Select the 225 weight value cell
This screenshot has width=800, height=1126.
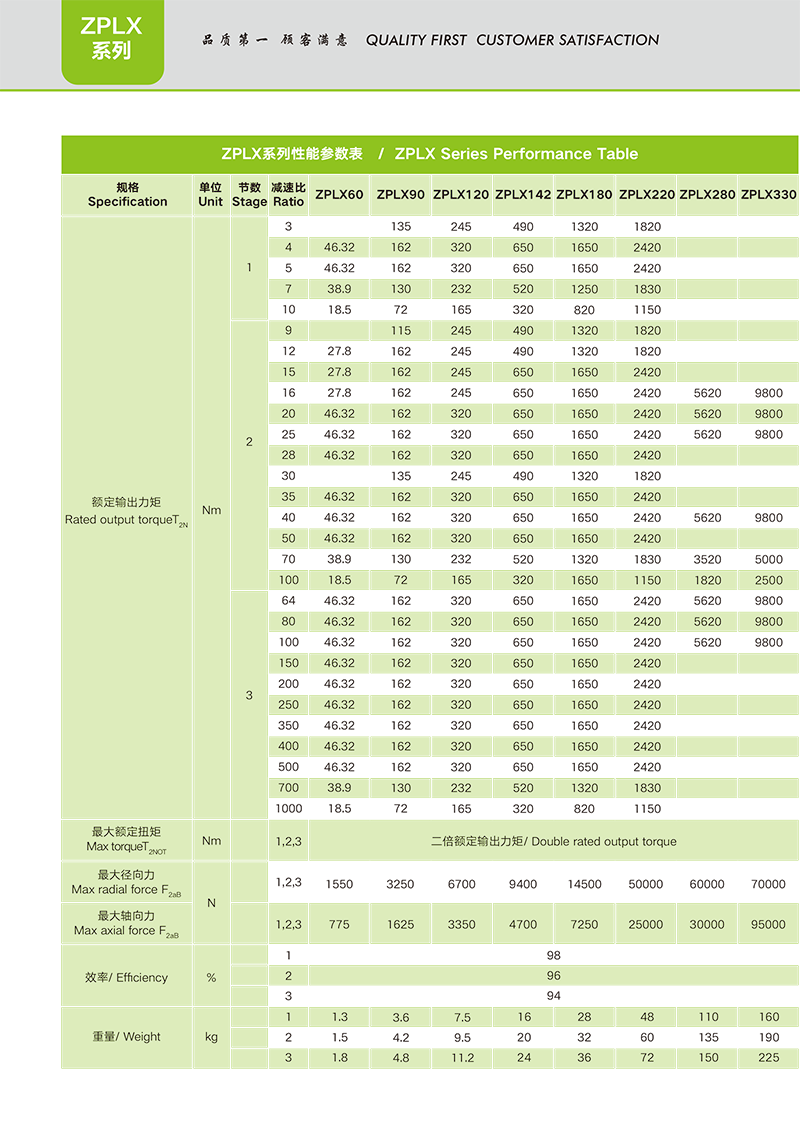tap(768, 1058)
